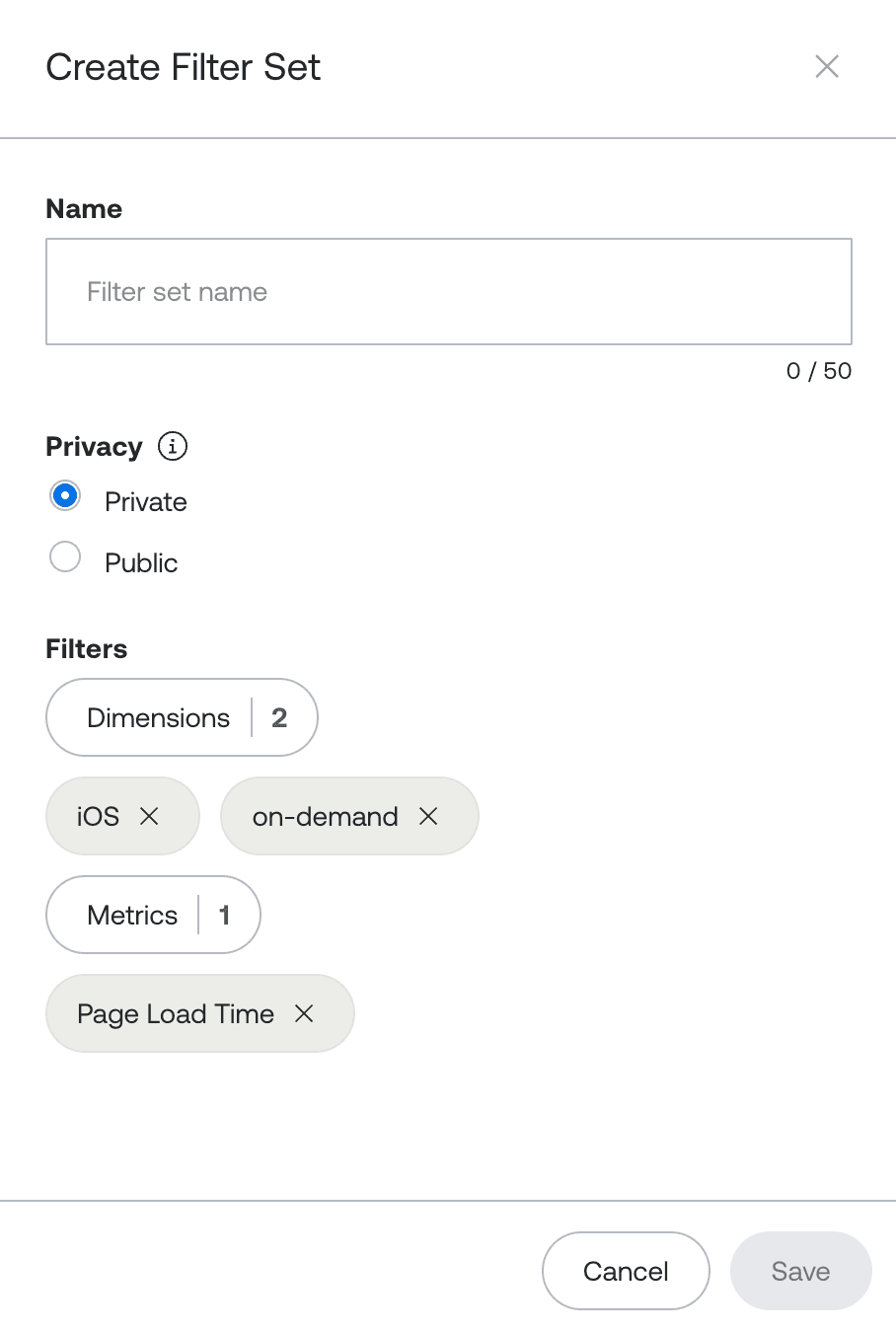Click the filter set name input field
The width and height of the screenshot is (896, 1332).
pyautogui.click(x=448, y=291)
